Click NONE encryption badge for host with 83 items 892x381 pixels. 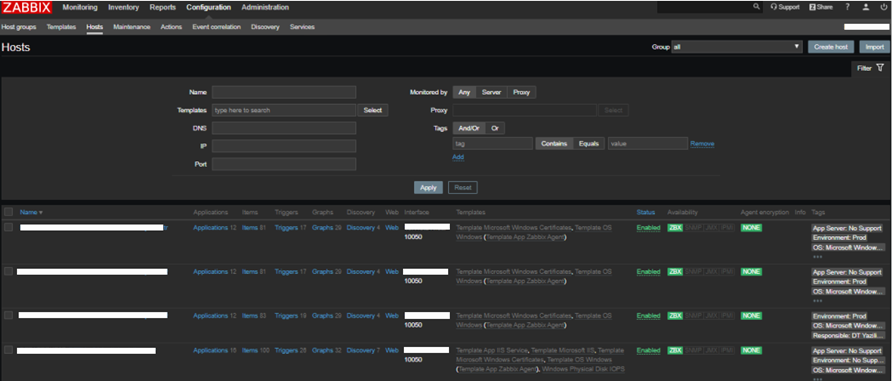(x=751, y=316)
